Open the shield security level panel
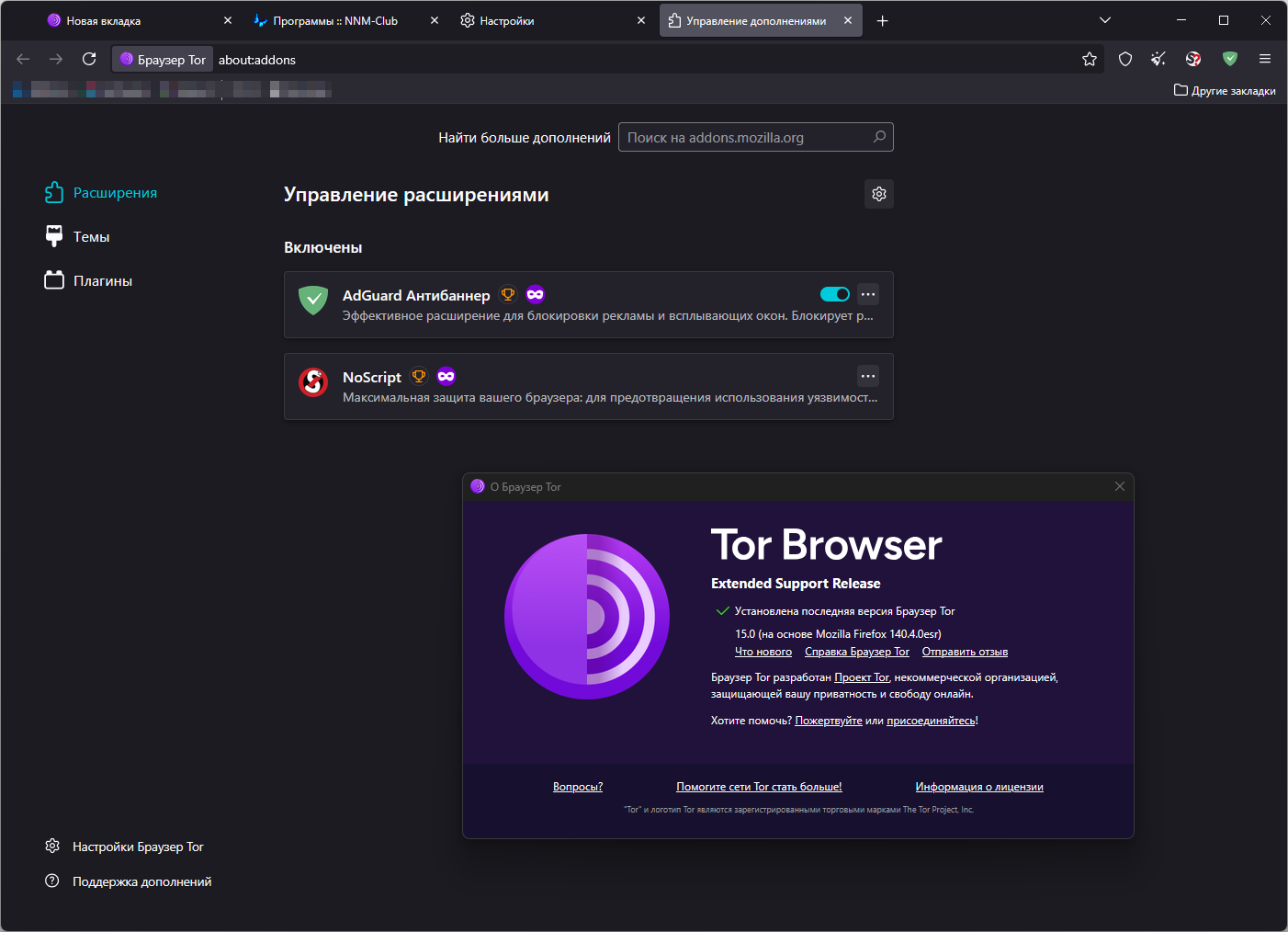 (x=1125, y=59)
